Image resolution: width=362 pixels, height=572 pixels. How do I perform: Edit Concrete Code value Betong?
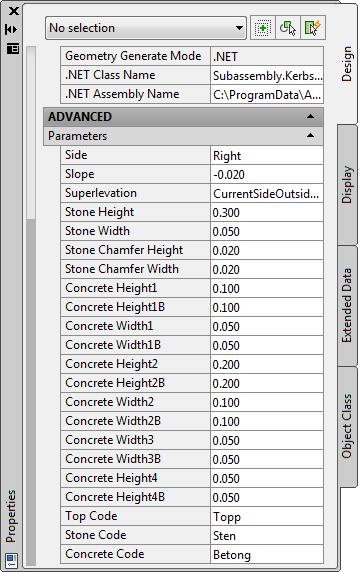[x=267, y=554]
